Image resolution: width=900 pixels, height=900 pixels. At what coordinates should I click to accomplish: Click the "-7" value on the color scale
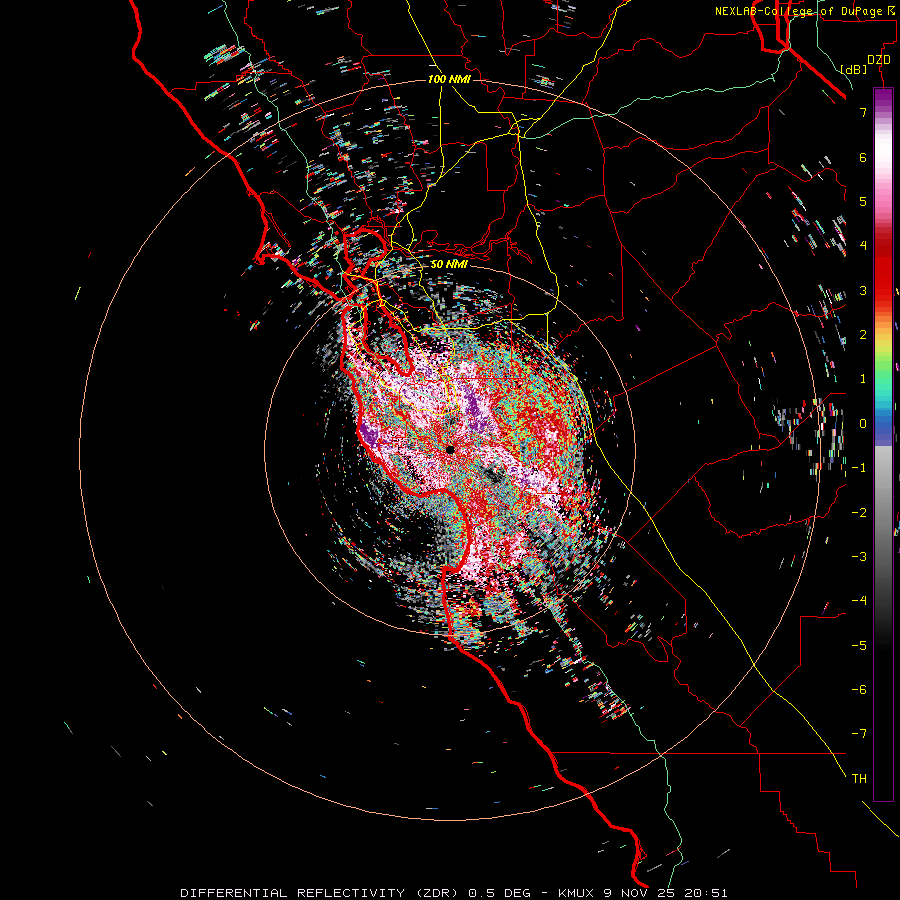click(859, 734)
